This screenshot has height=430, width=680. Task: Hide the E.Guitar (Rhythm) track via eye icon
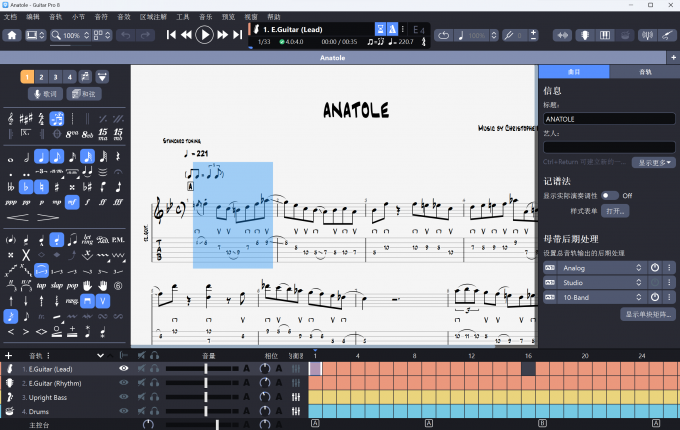(124, 383)
